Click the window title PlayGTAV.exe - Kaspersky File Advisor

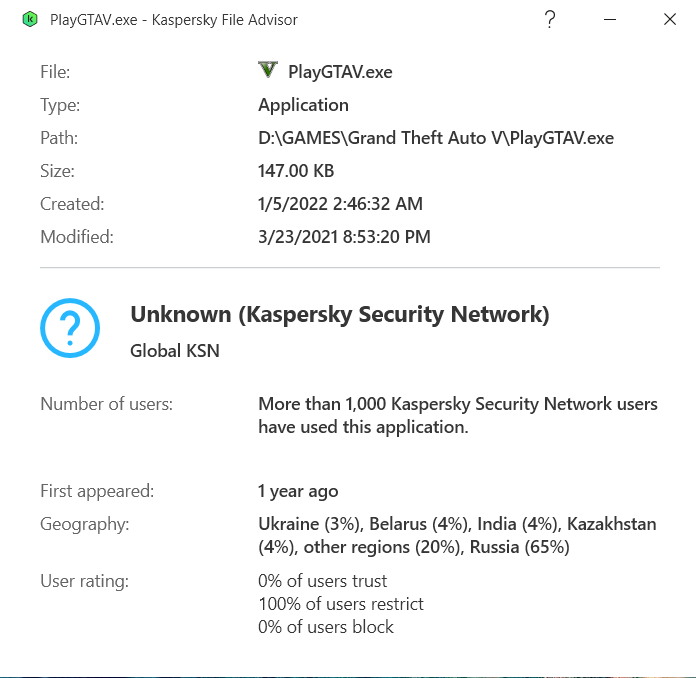point(174,20)
